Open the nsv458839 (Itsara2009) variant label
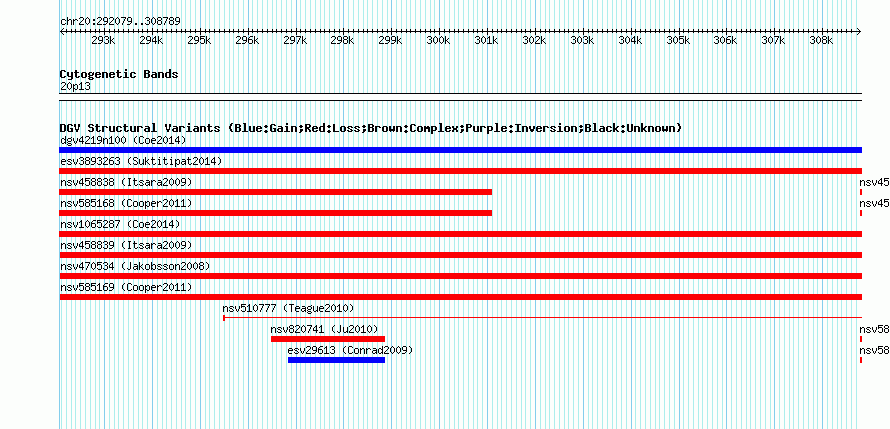890x429 pixels. (x=126, y=245)
